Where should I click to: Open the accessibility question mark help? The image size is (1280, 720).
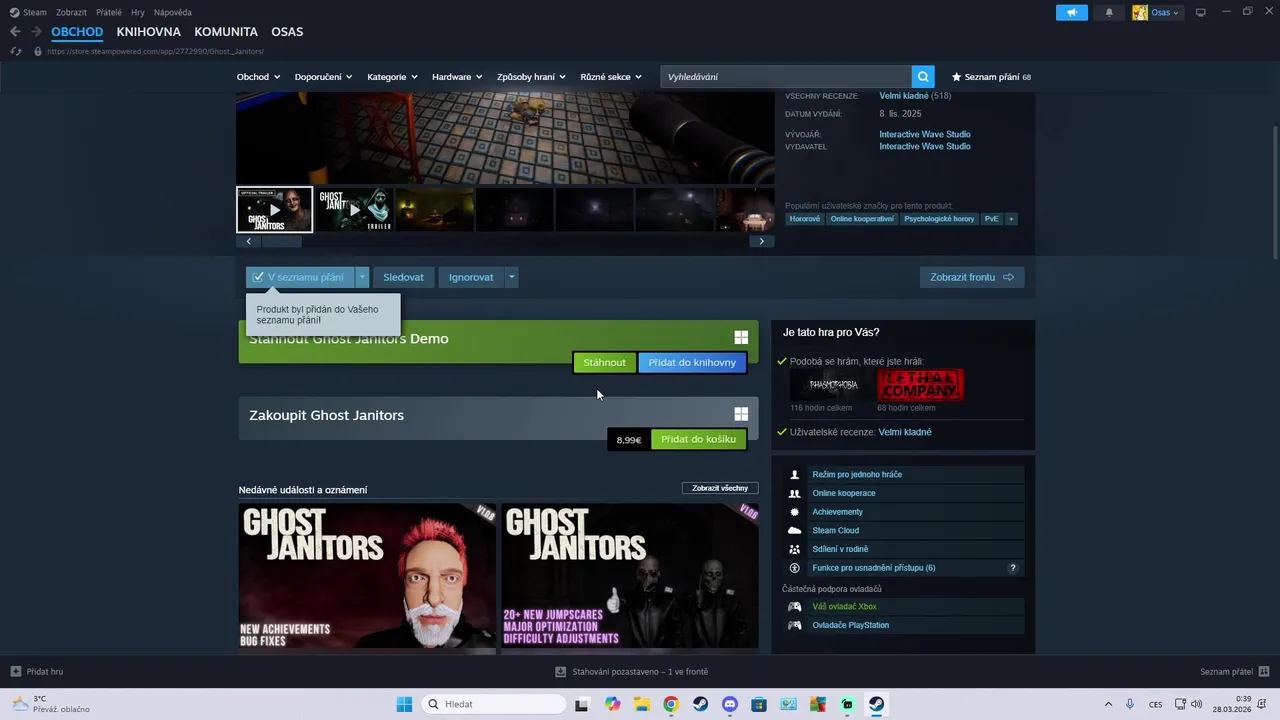pyautogui.click(x=1013, y=568)
